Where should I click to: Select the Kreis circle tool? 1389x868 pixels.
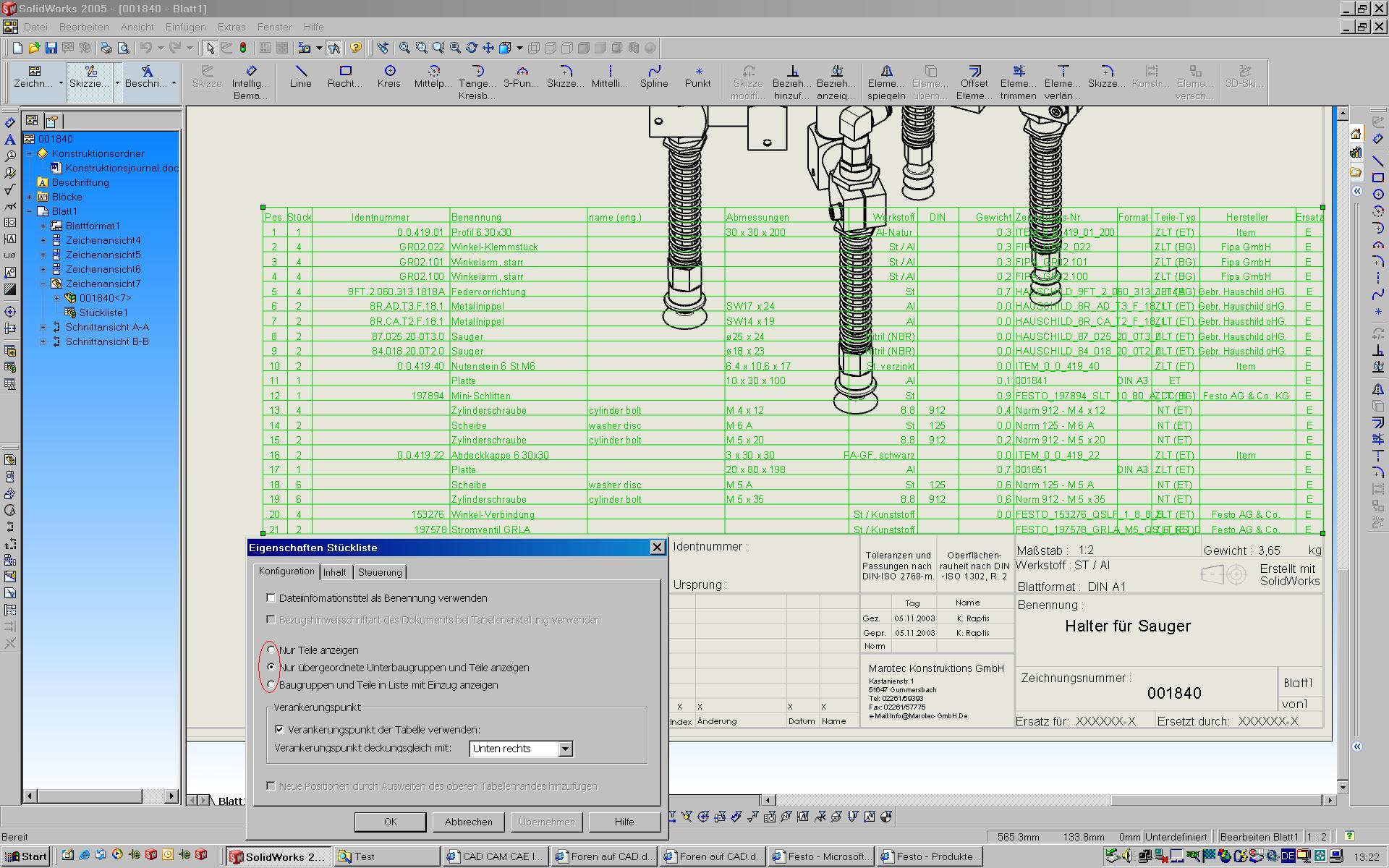click(x=389, y=76)
